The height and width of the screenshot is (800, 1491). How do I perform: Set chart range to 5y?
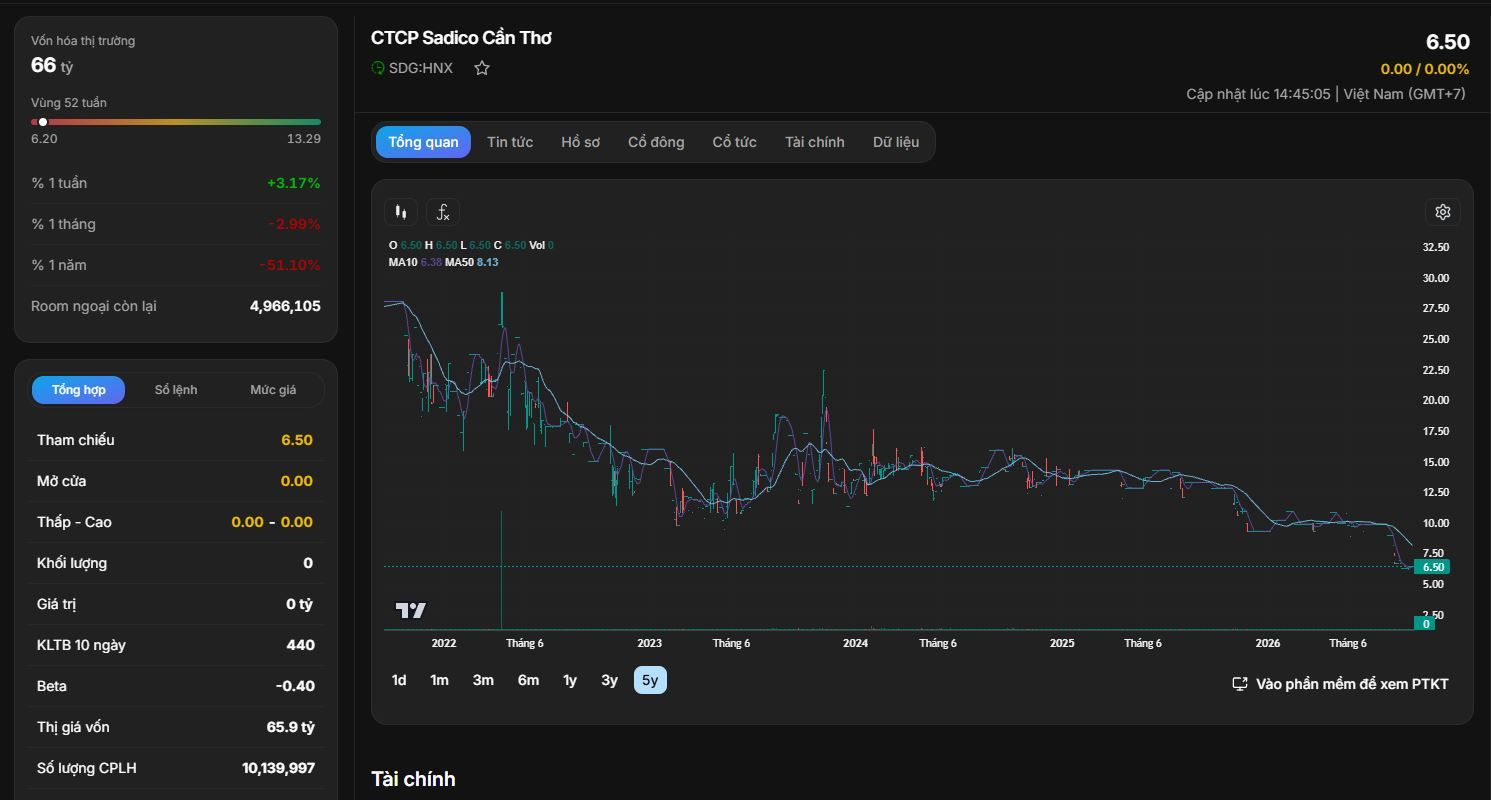(650, 680)
